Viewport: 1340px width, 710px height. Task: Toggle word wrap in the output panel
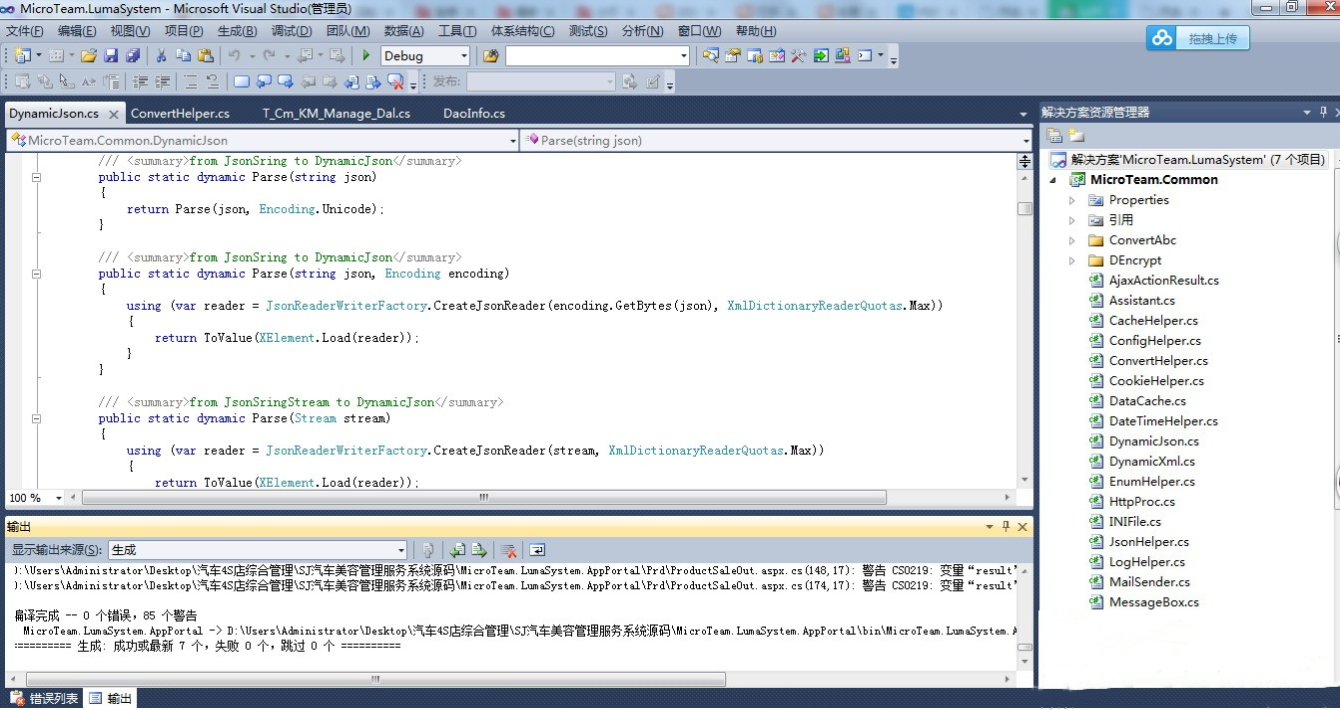(537, 550)
